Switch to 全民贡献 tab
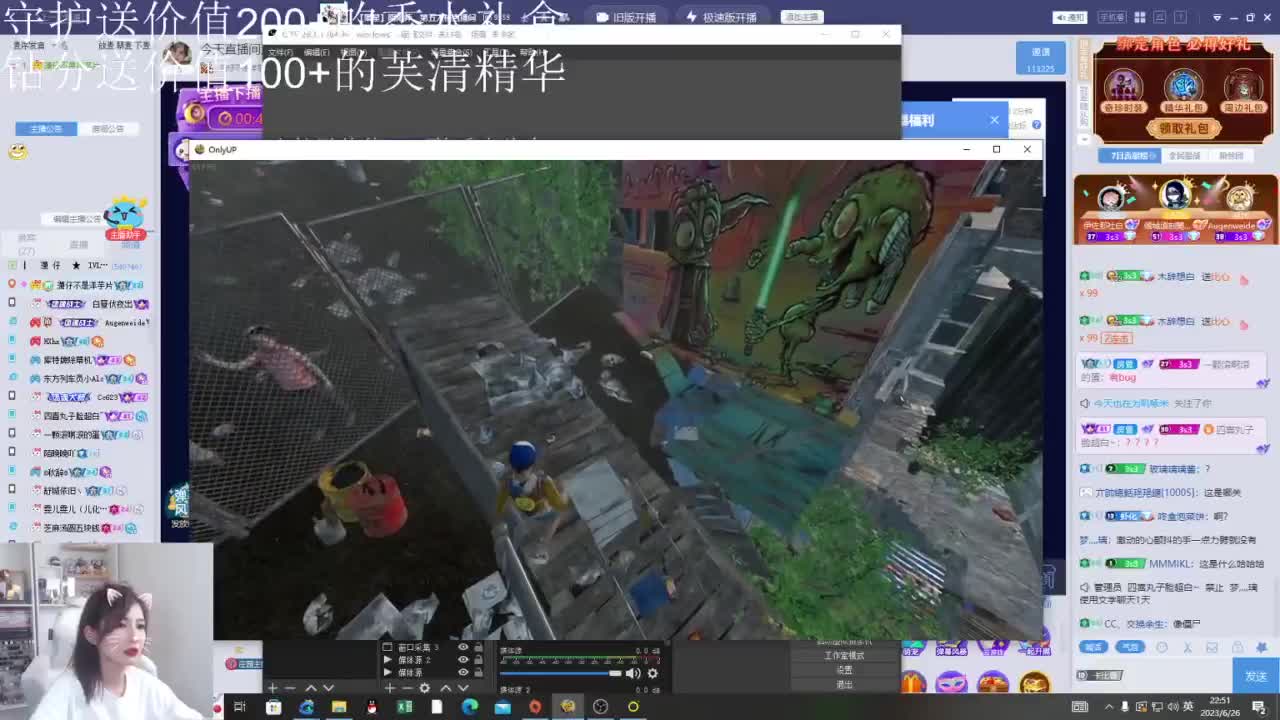Image resolution: width=1280 pixels, height=720 pixels. 1184,156
